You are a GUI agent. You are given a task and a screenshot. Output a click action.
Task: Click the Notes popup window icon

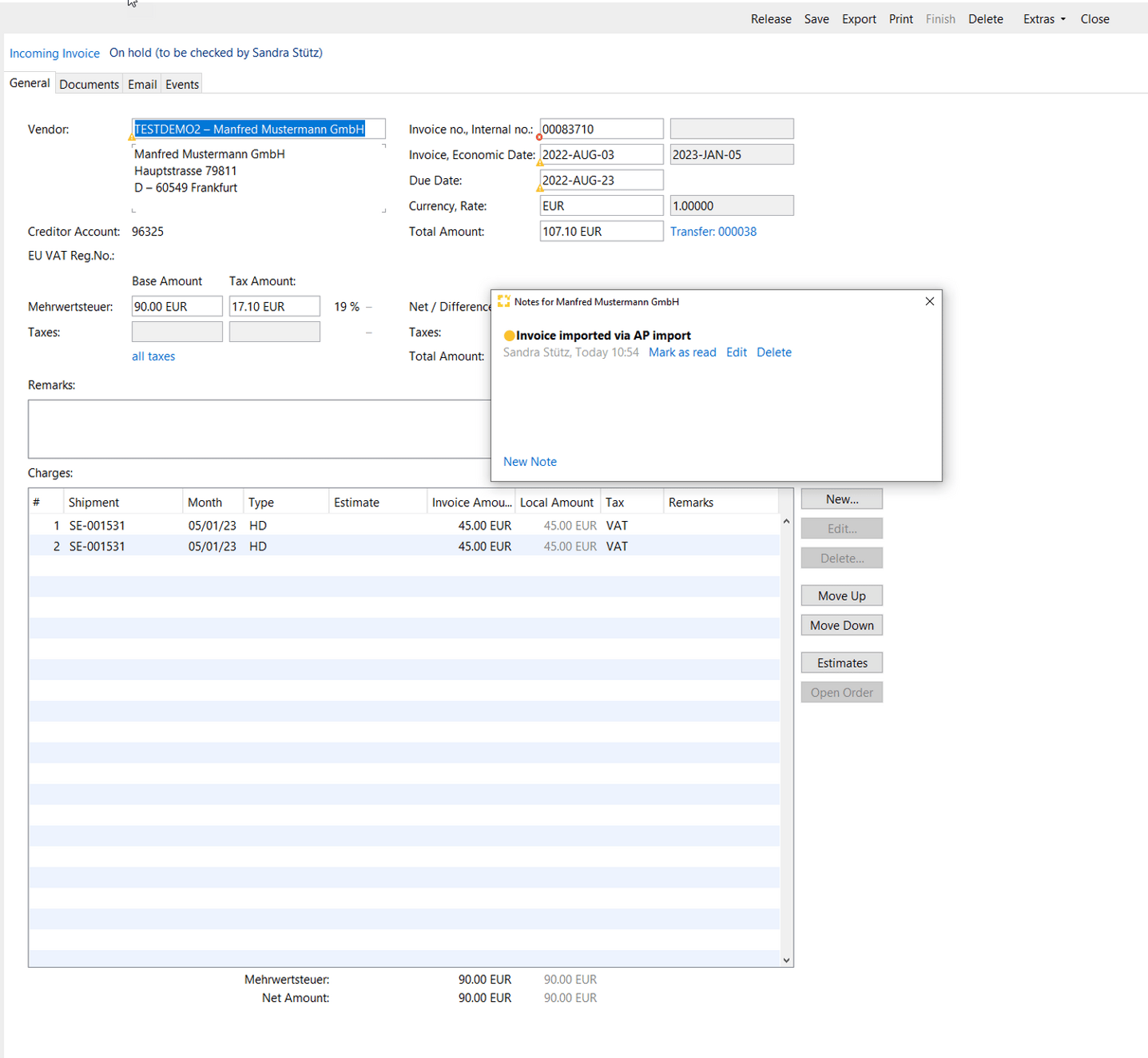click(503, 301)
